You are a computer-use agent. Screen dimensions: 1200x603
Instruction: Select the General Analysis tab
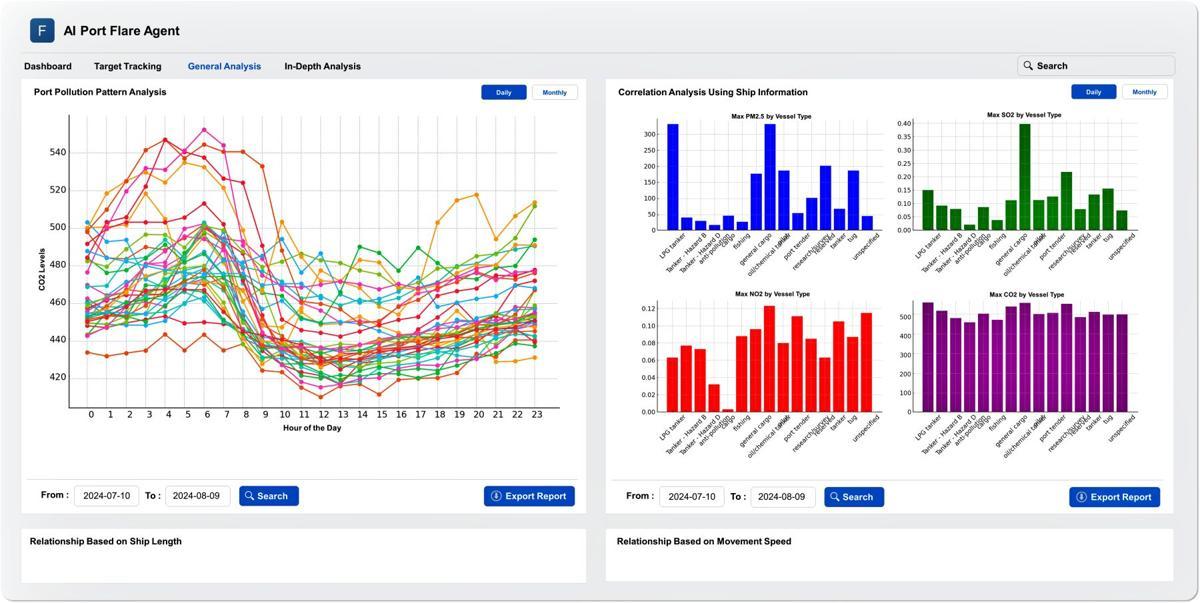pyautogui.click(x=224, y=66)
